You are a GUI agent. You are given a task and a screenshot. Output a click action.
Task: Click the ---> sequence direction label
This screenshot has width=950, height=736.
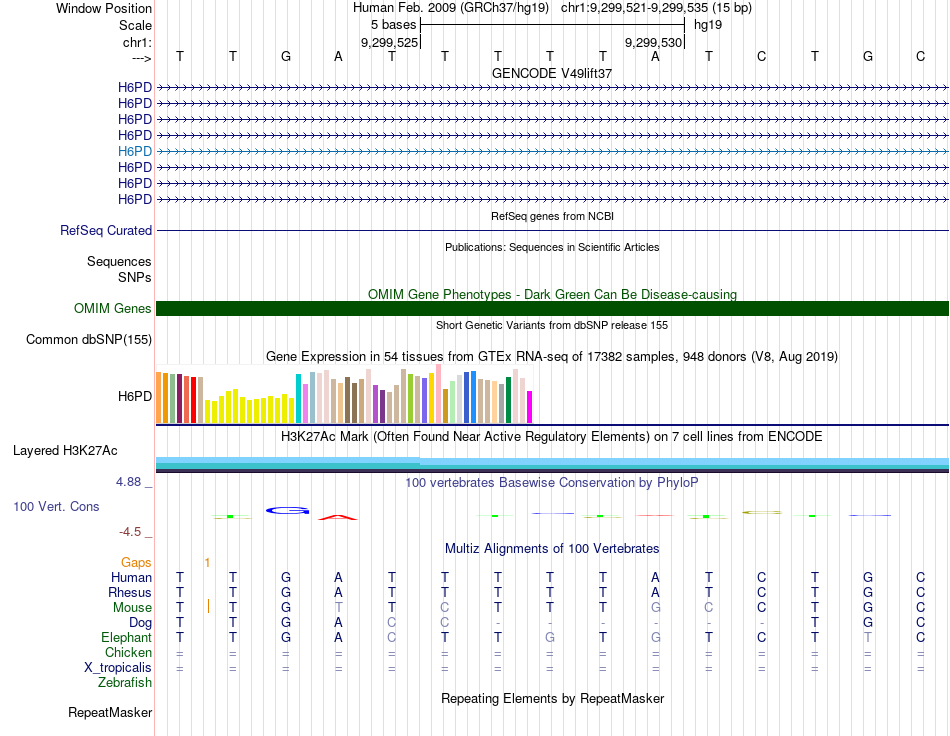click(x=141, y=58)
